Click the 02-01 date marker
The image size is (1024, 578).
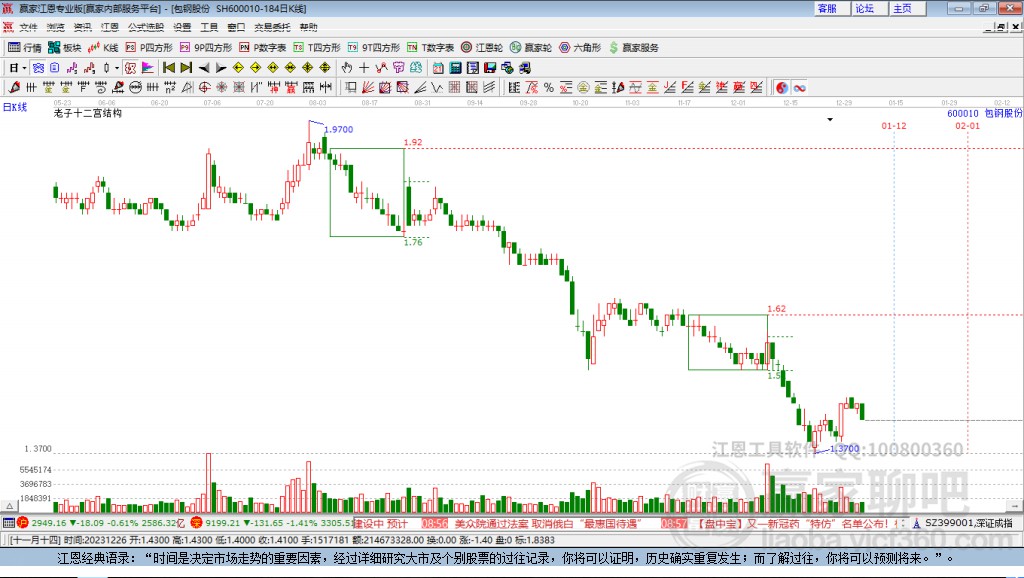(x=968, y=125)
